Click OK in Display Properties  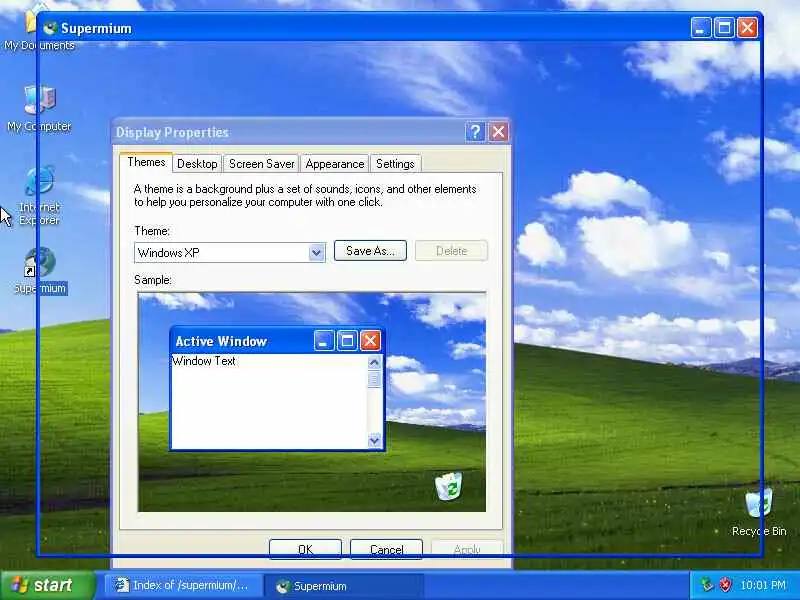tap(306, 549)
